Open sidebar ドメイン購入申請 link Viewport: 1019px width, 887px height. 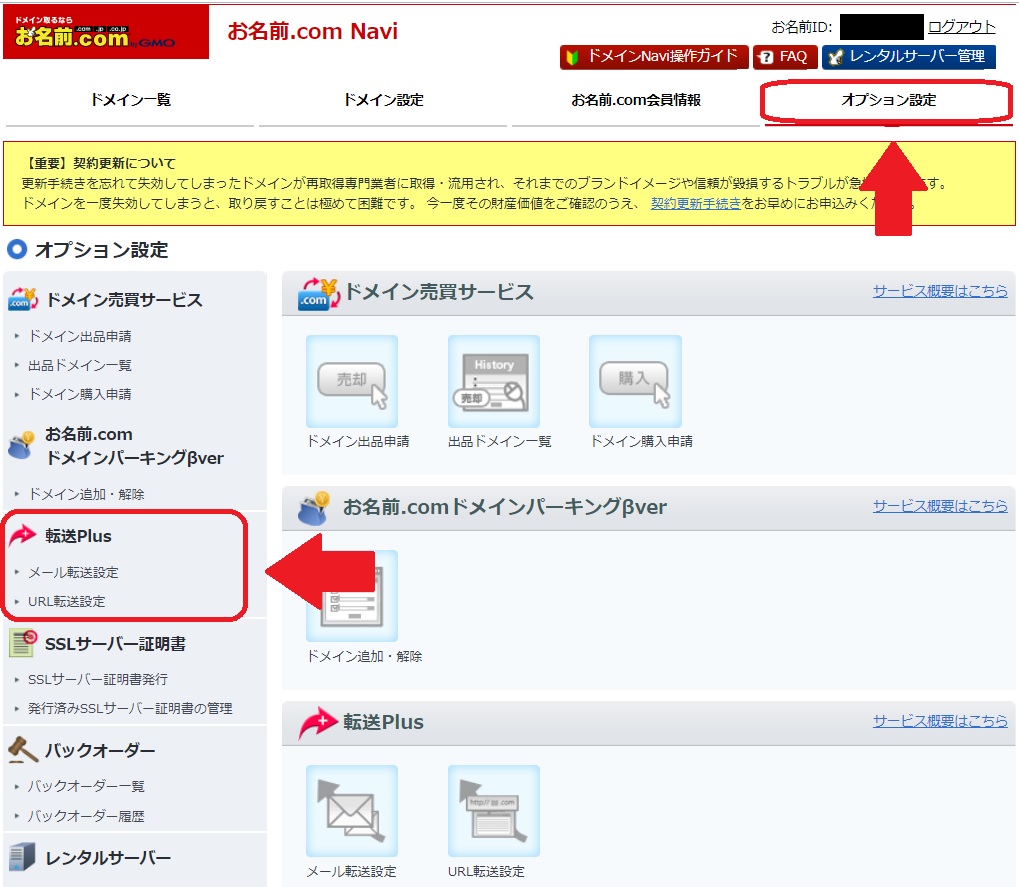point(80,394)
